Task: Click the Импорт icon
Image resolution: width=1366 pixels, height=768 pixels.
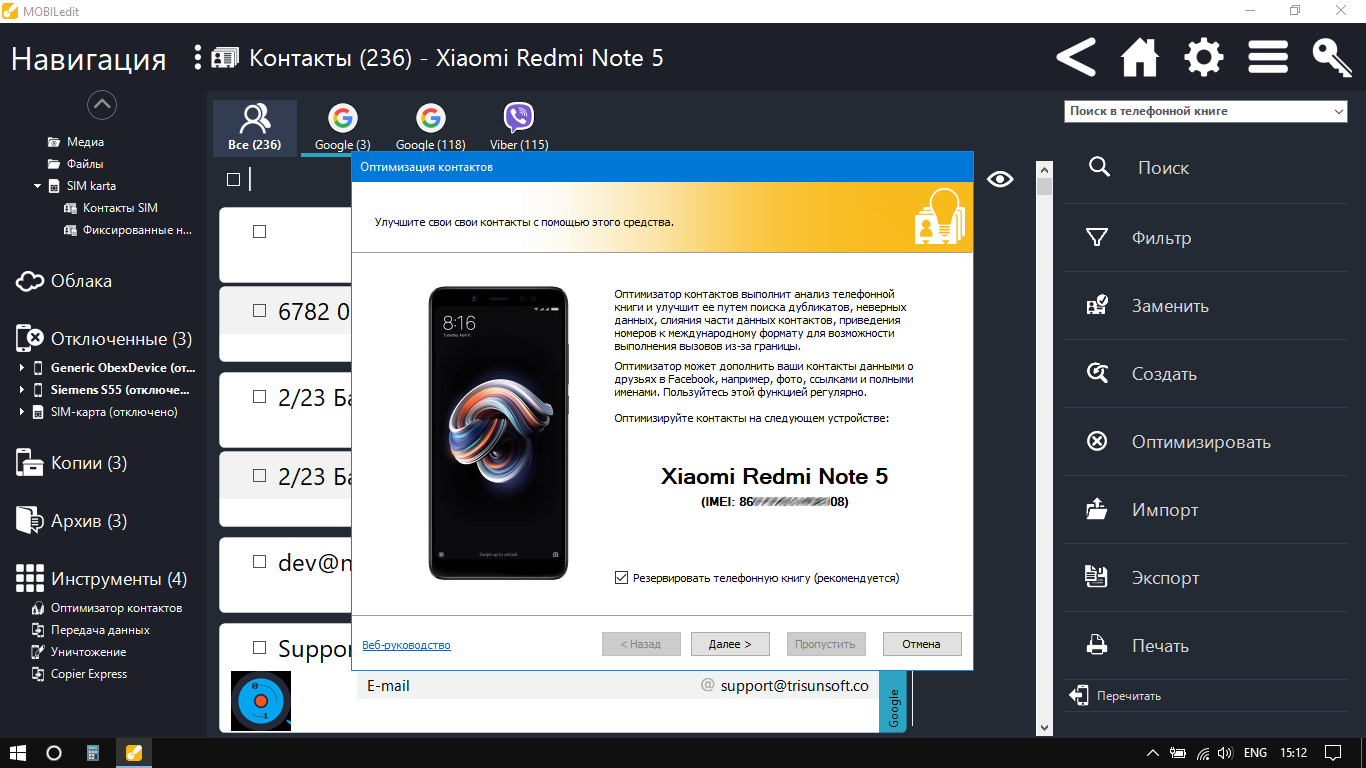Action: [x=1097, y=510]
